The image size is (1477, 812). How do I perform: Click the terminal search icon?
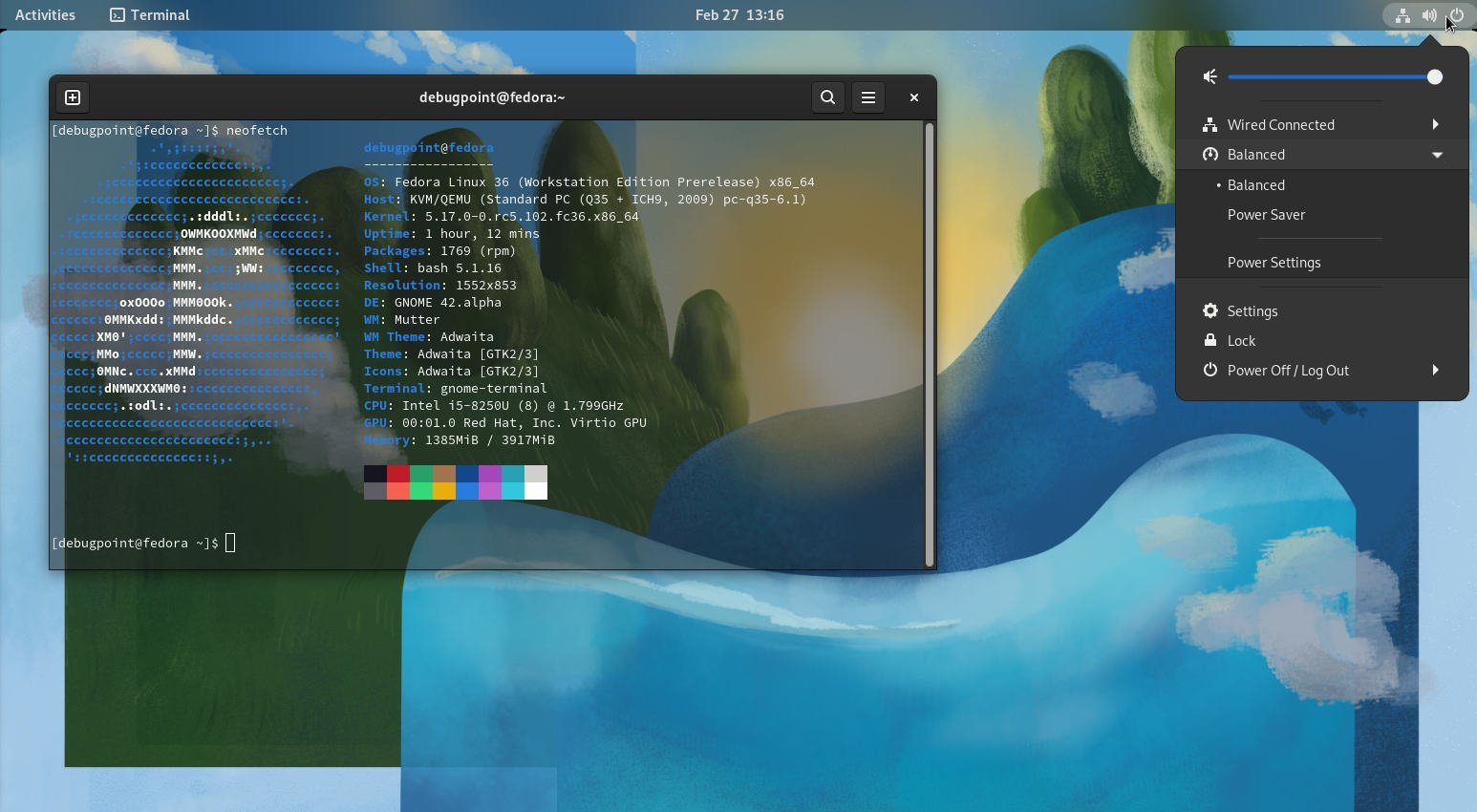point(827,96)
